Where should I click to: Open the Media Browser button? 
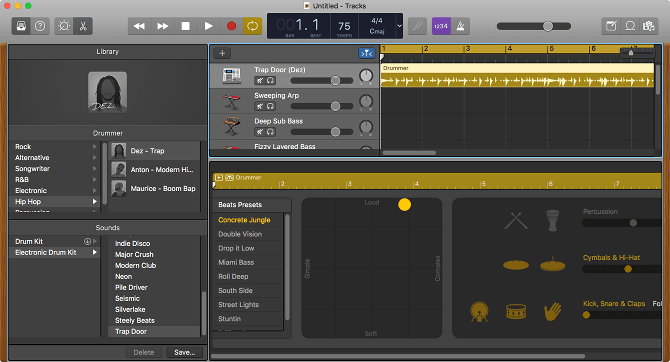(649, 26)
